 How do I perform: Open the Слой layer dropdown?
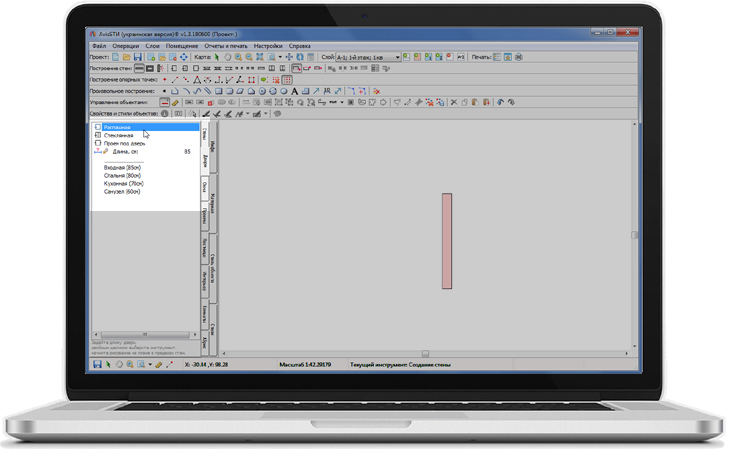[x=397, y=58]
